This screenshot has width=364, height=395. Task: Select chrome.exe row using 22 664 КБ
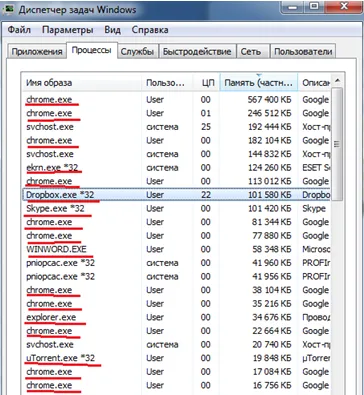point(177,331)
